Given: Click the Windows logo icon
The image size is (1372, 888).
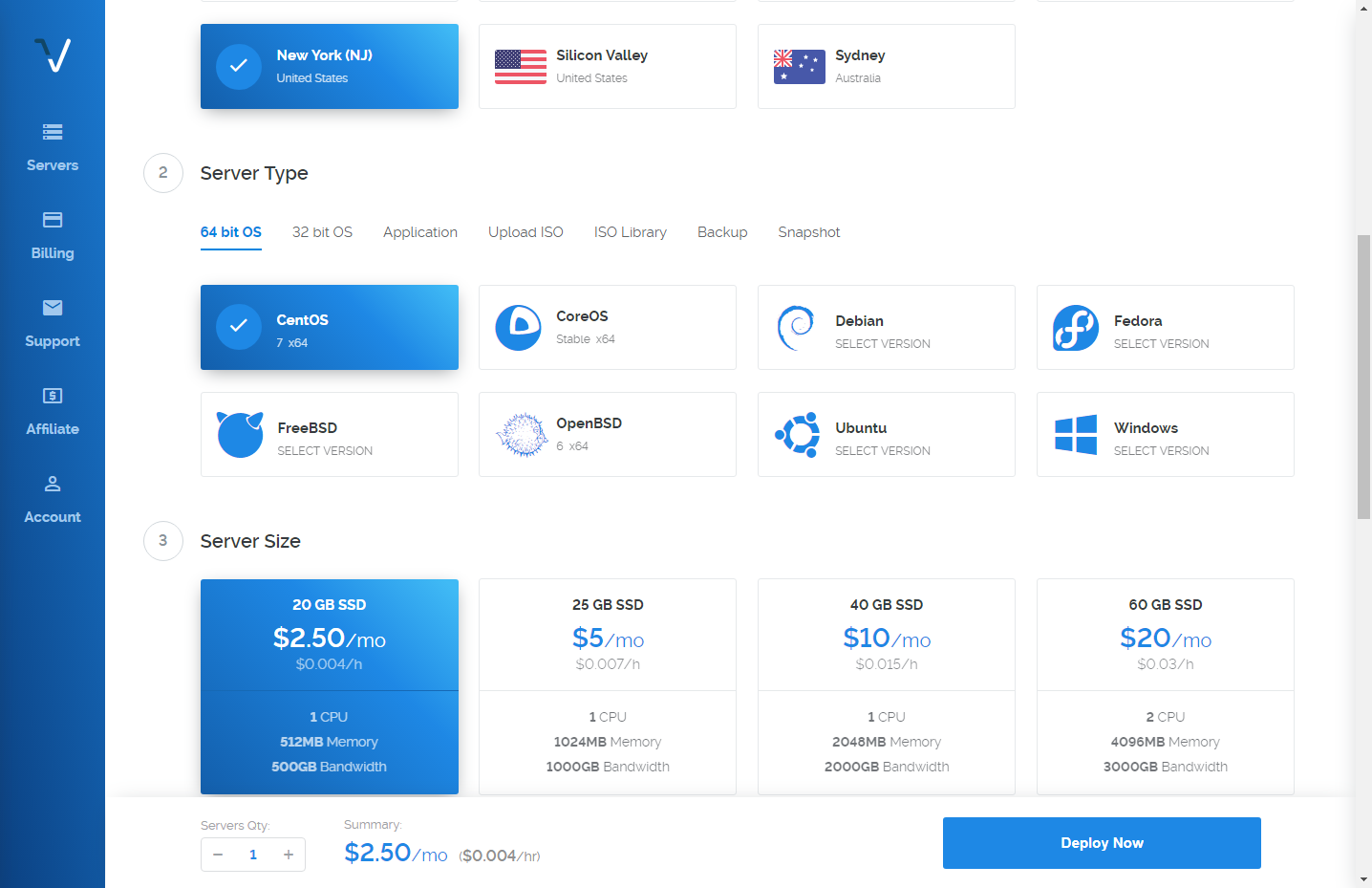Looking at the screenshot, I should (1076, 435).
